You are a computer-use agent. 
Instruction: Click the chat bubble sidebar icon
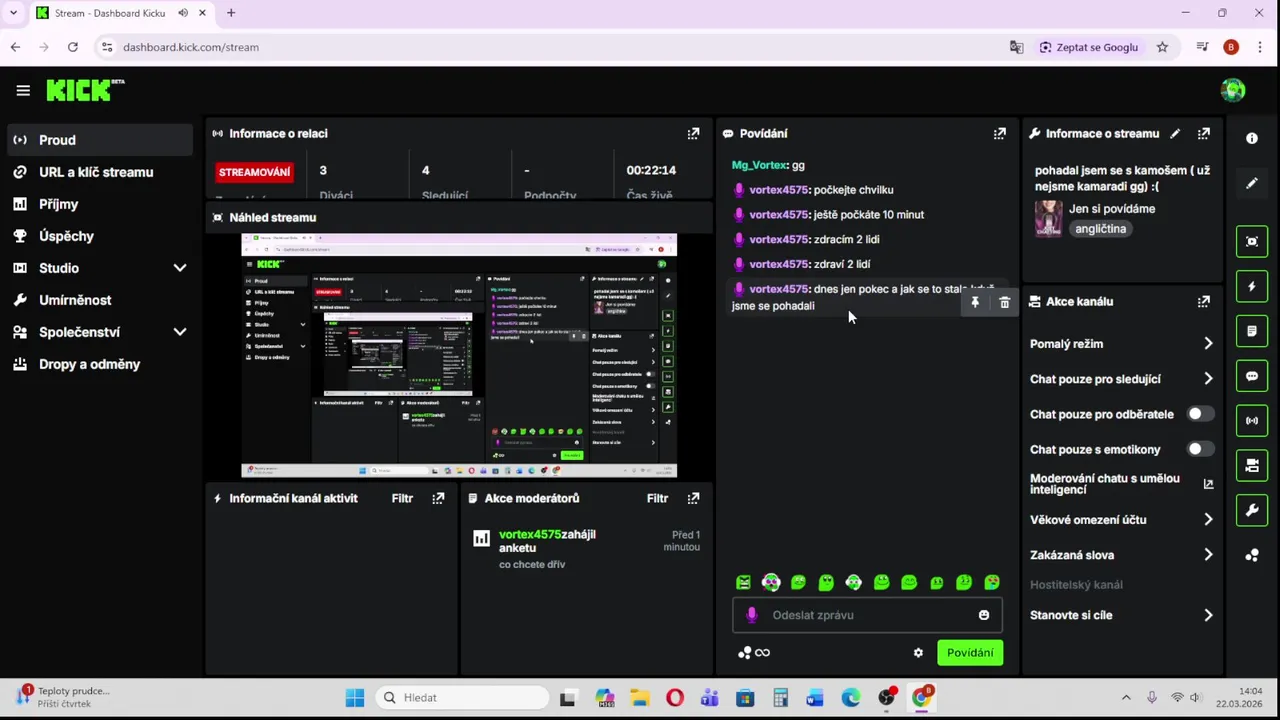1252,376
